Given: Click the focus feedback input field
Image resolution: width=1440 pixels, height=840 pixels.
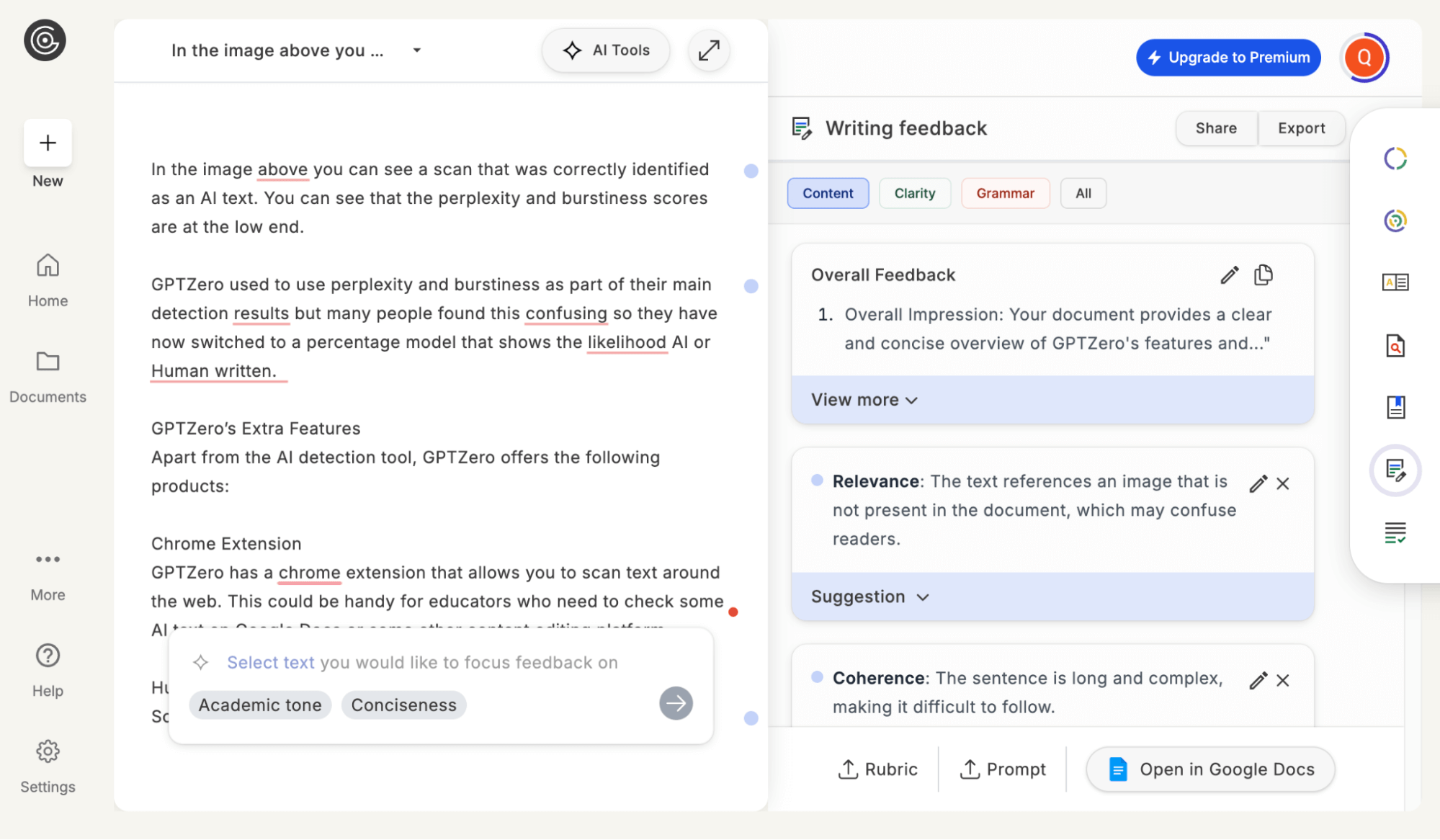Looking at the screenshot, I should coord(422,663).
